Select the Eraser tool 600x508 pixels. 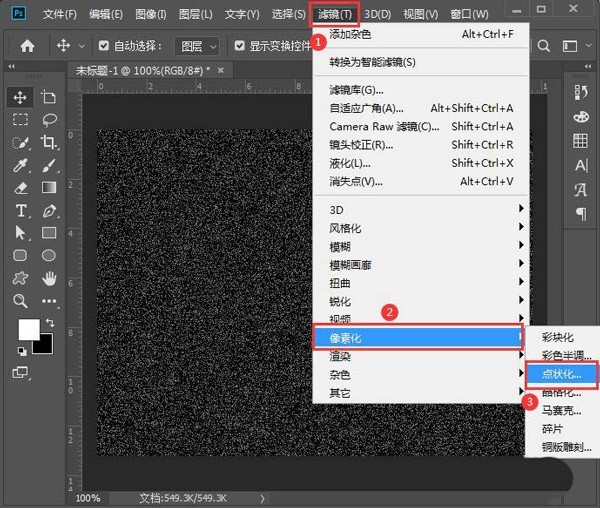click(x=20, y=187)
